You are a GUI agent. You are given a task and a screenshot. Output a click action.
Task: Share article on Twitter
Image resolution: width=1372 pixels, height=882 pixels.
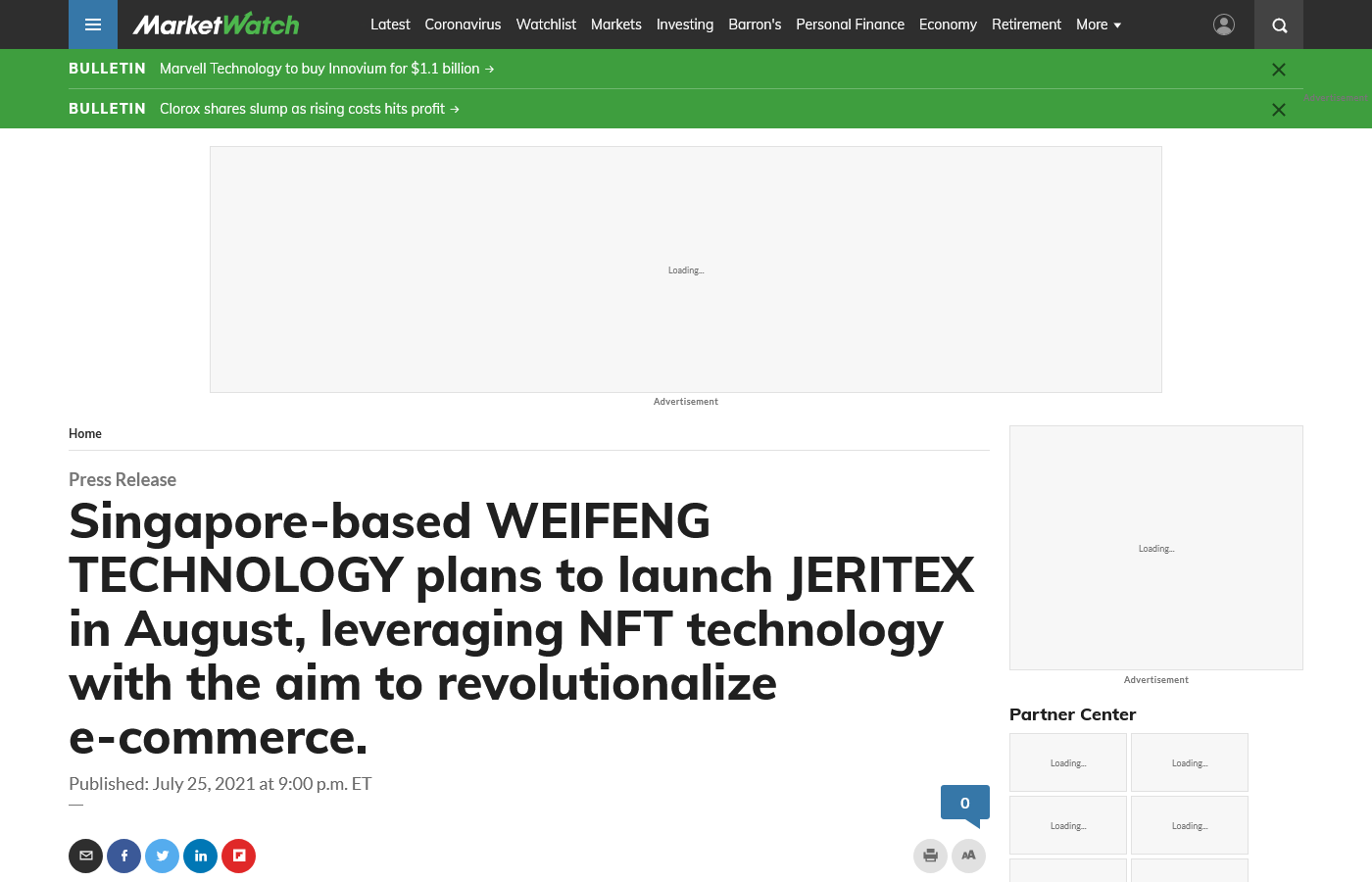click(x=162, y=856)
